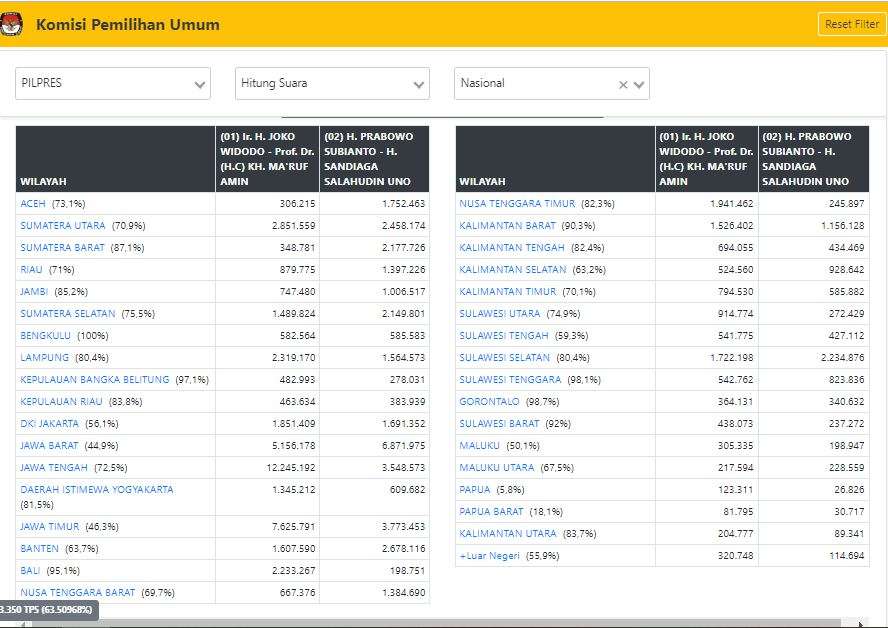Click the JAWA TENGAH link

pos(54,468)
